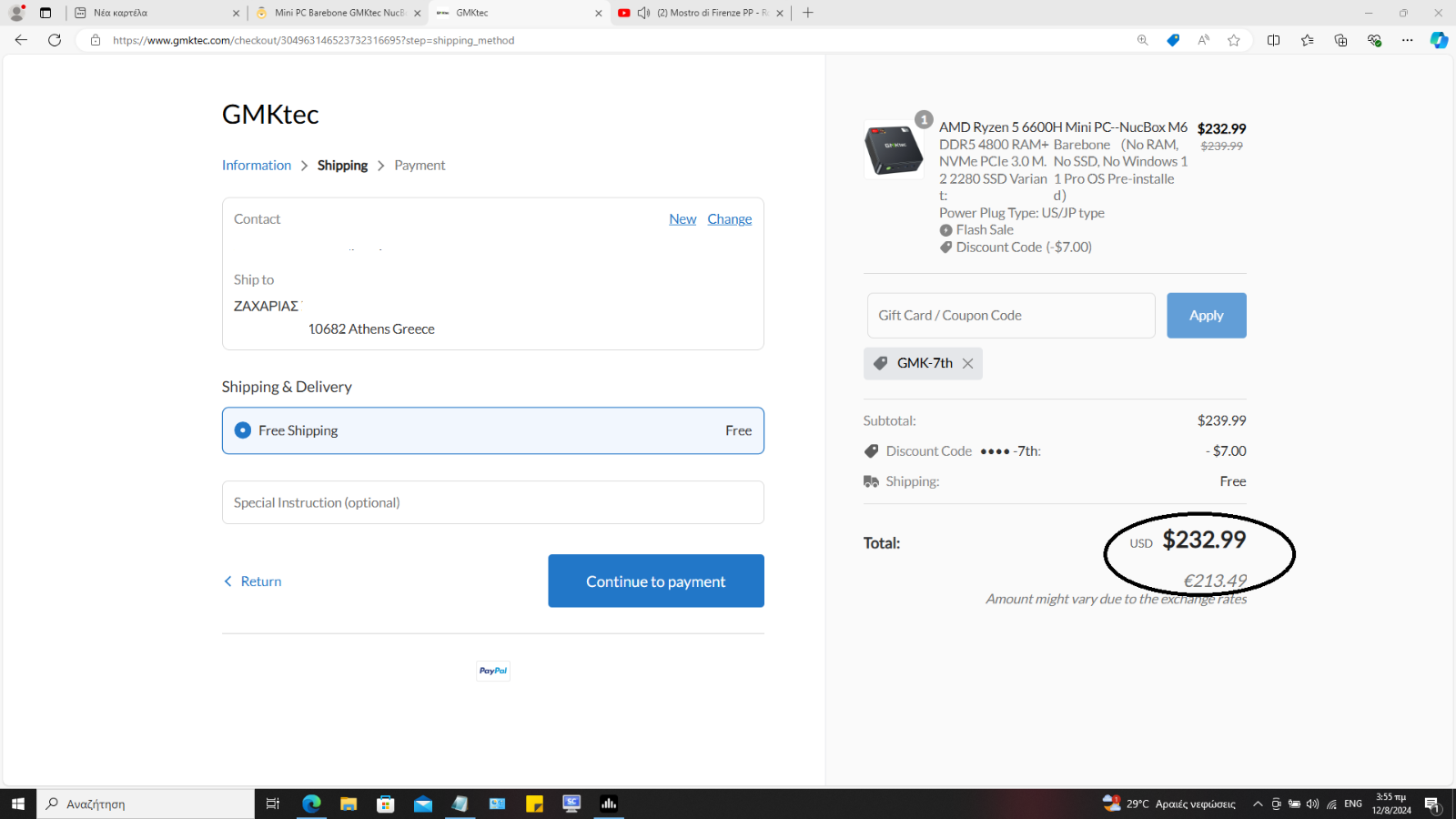Remove the GMK-7th coupon tag
The width and height of the screenshot is (1456, 819).
click(967, 363)
